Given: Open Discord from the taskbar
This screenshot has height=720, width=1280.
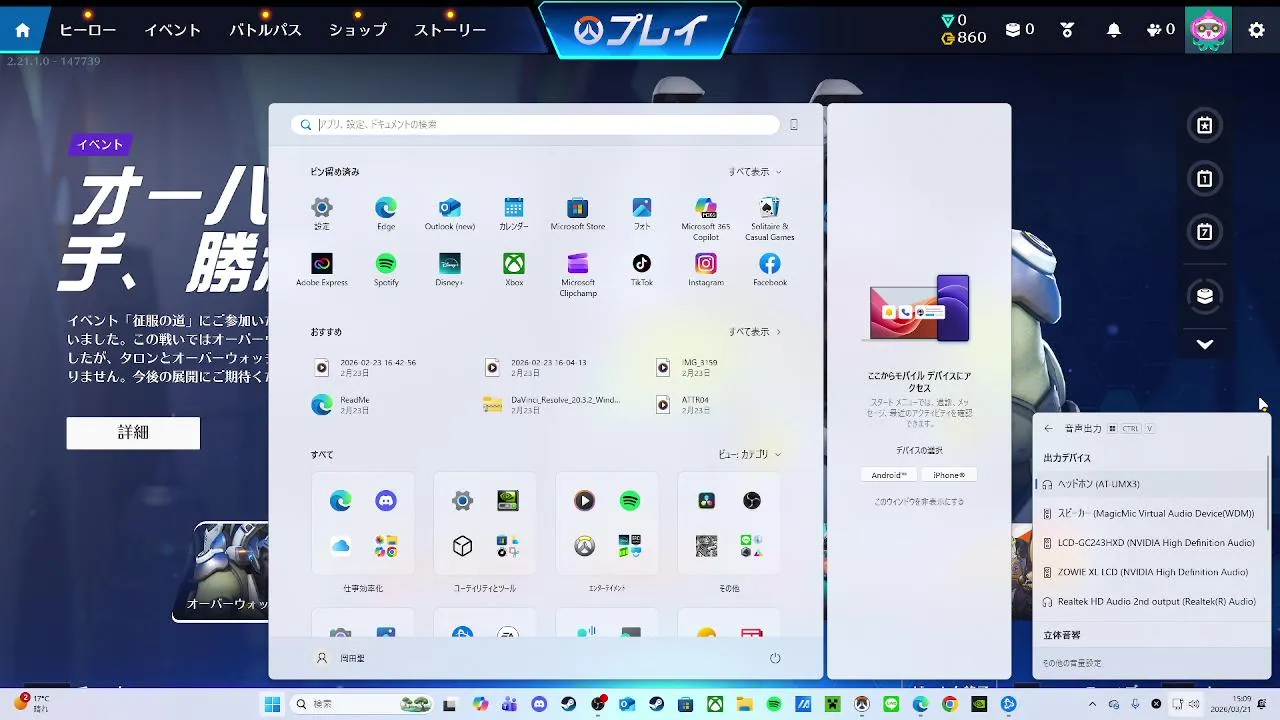Looking at the screenshot, I should click(x=540, y=704).
